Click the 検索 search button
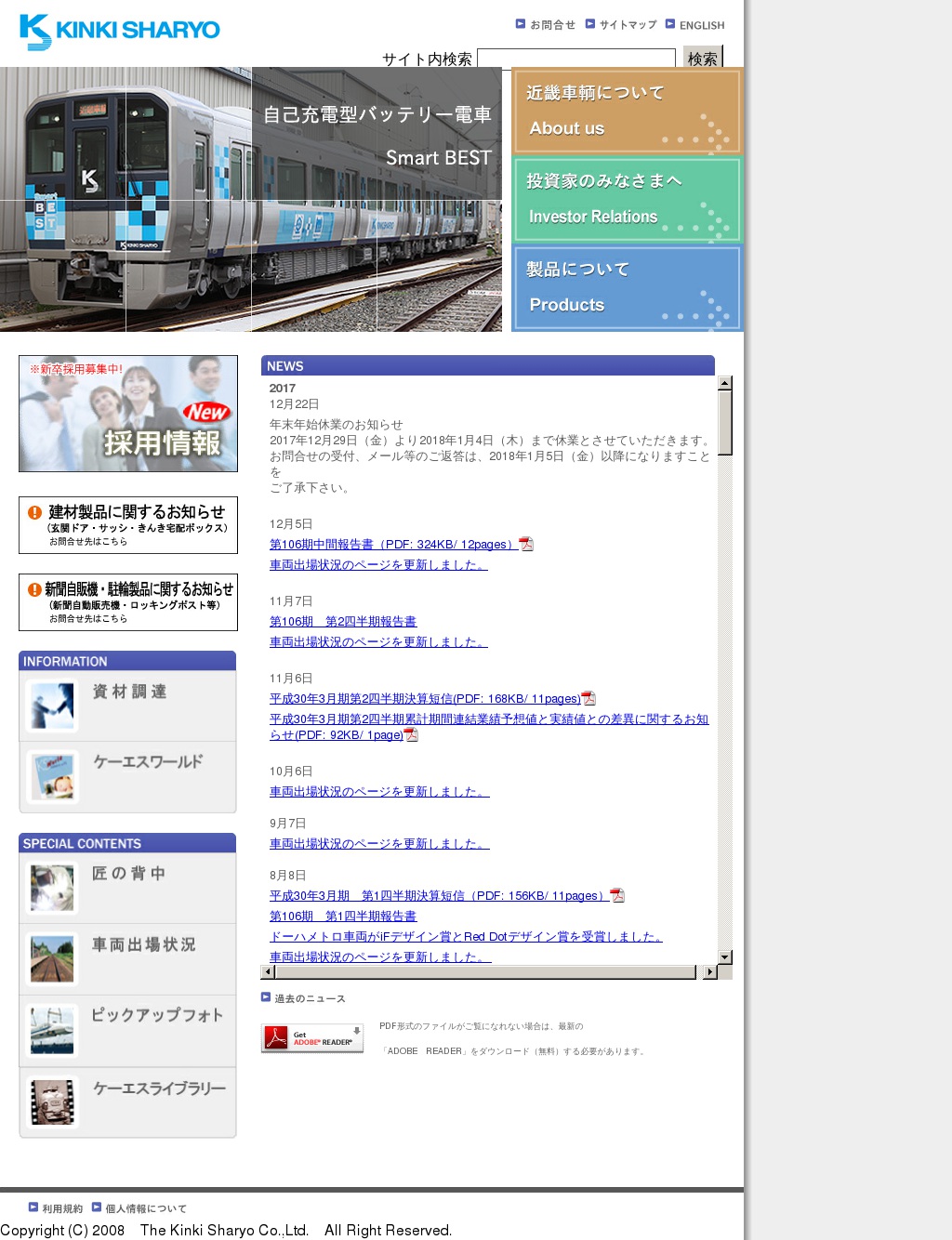The image size is (952, 1240). (x=703, y=59)
